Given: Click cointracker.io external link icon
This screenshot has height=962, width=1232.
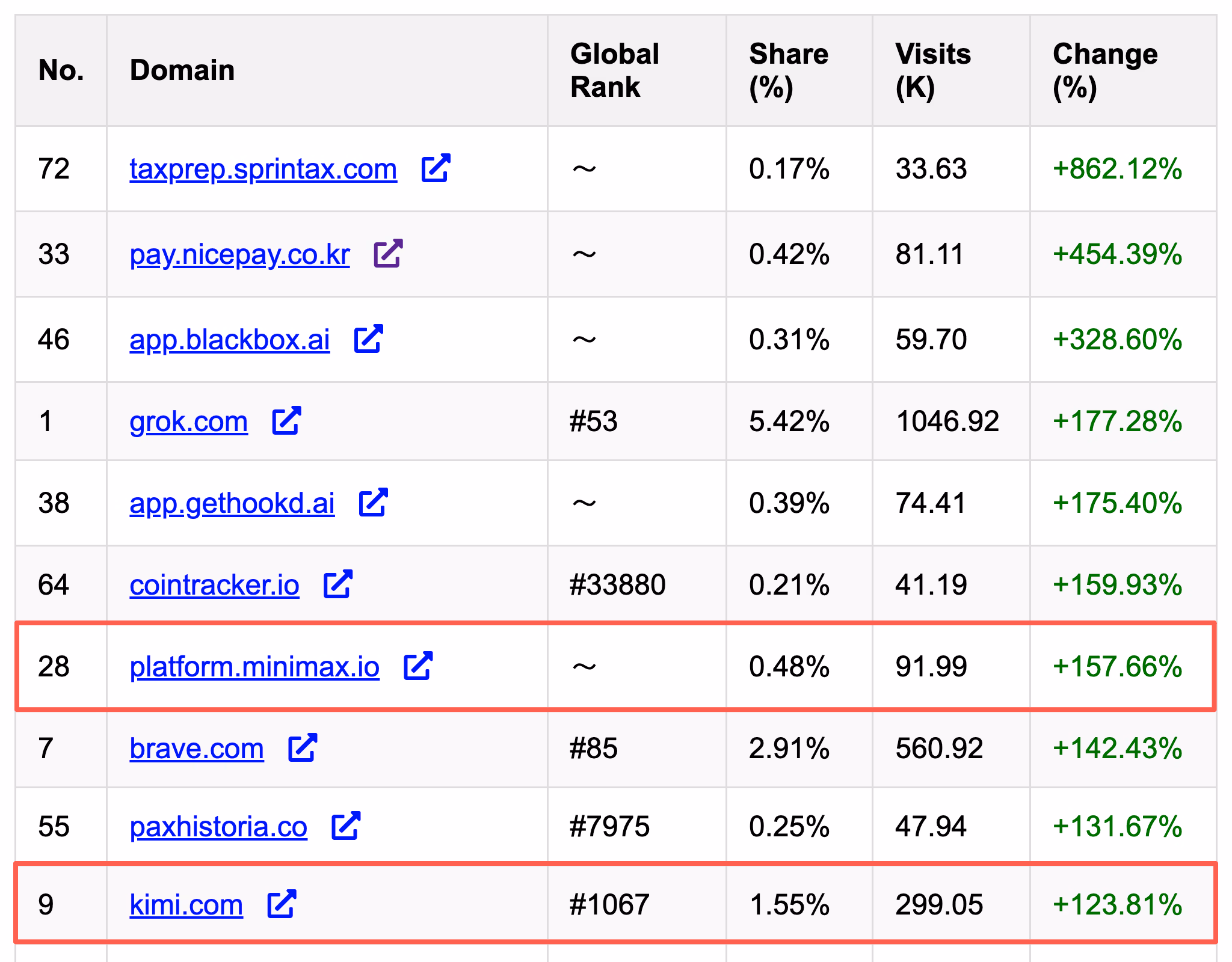Looking at the screenshot, I should (337, 584).
